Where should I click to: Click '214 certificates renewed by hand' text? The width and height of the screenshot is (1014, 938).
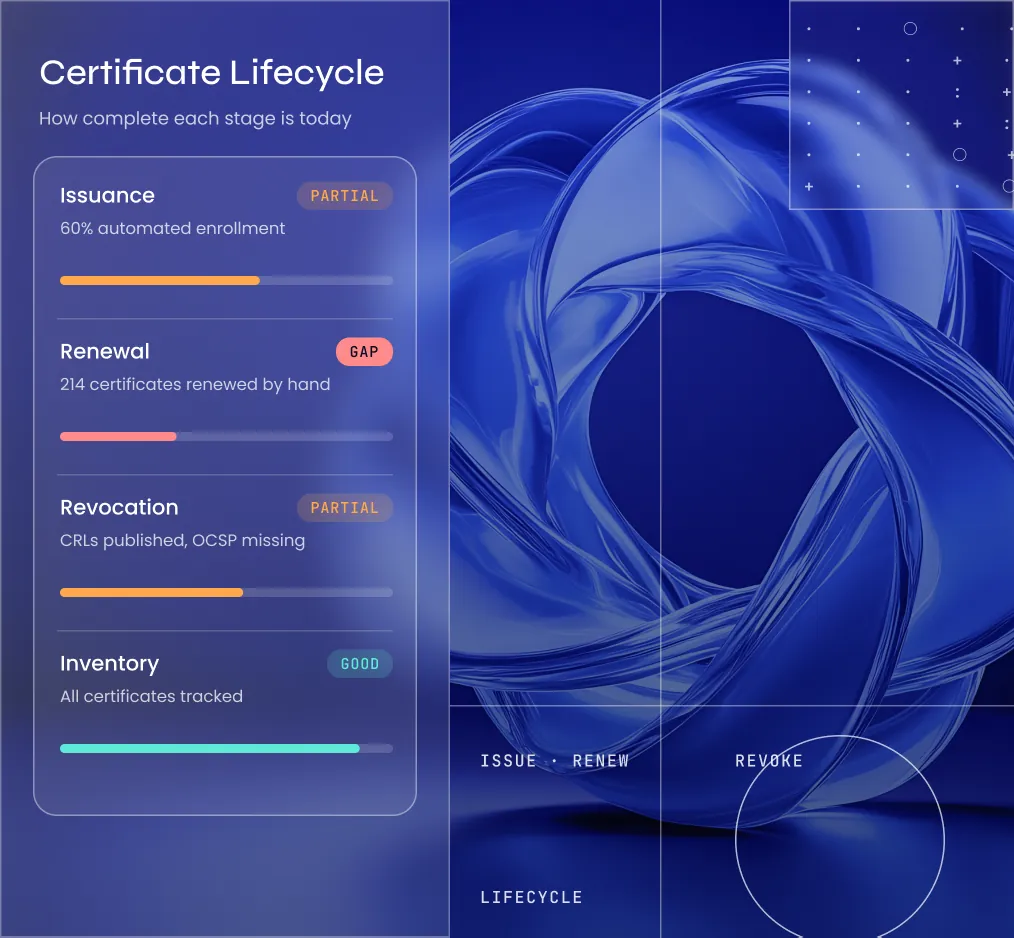(x=195, y=384)
